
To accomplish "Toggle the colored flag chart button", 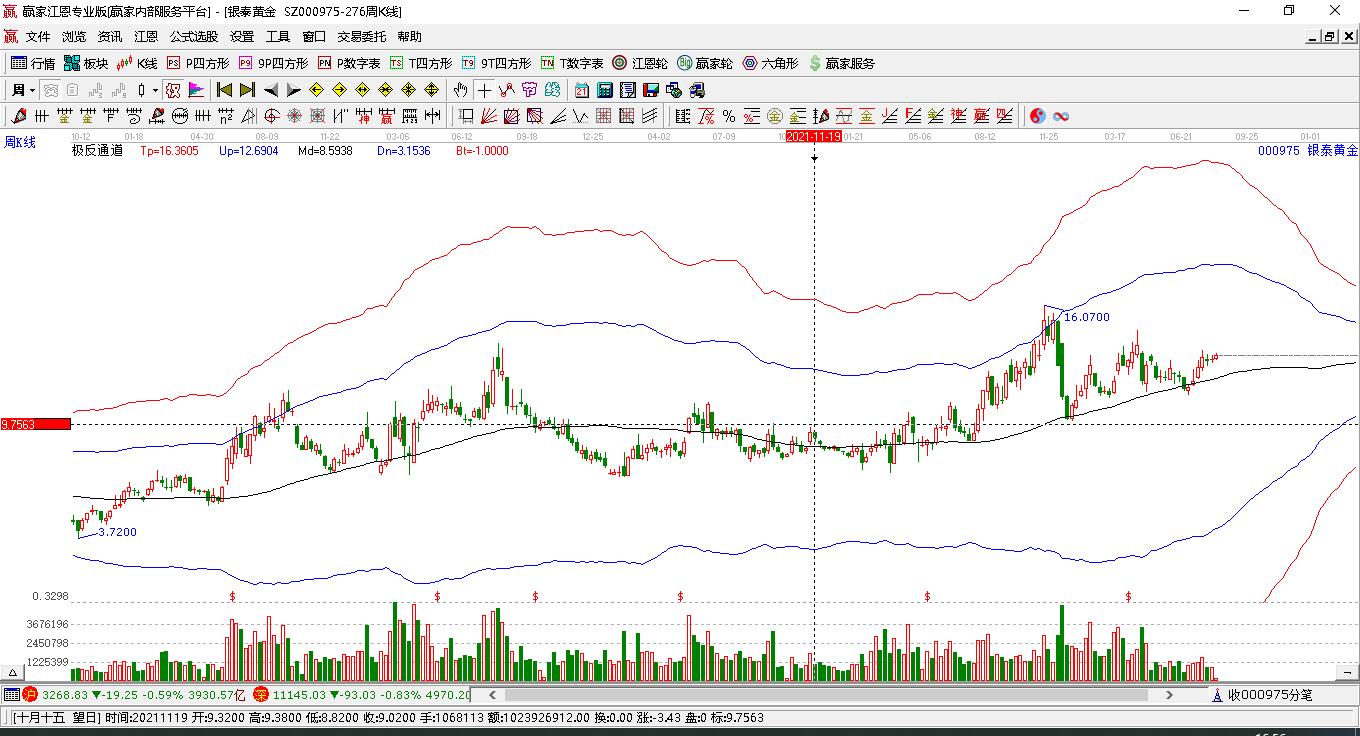I will tap(196, 90).
